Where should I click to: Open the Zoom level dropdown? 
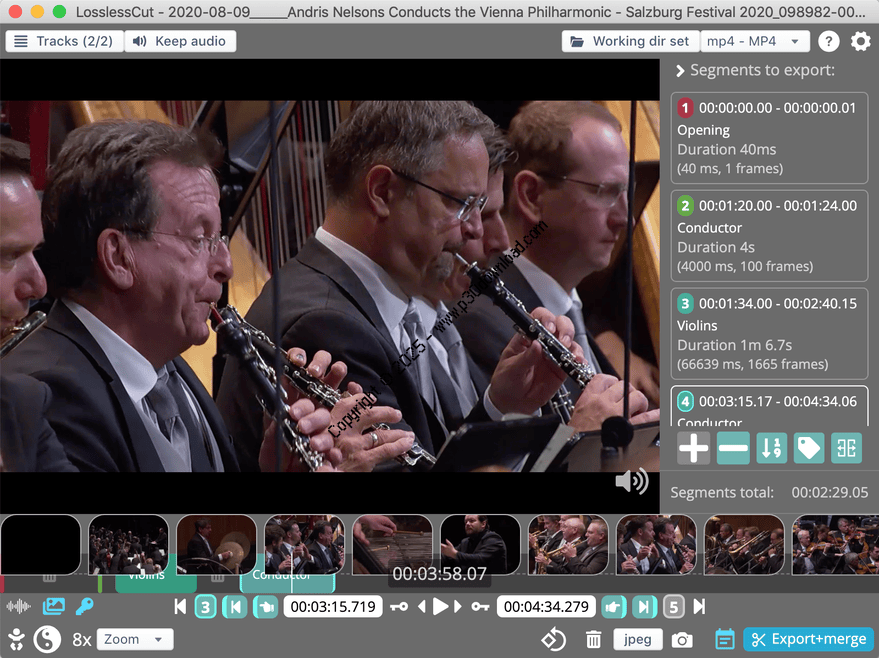pyautogui.click(x=135, y=639)
